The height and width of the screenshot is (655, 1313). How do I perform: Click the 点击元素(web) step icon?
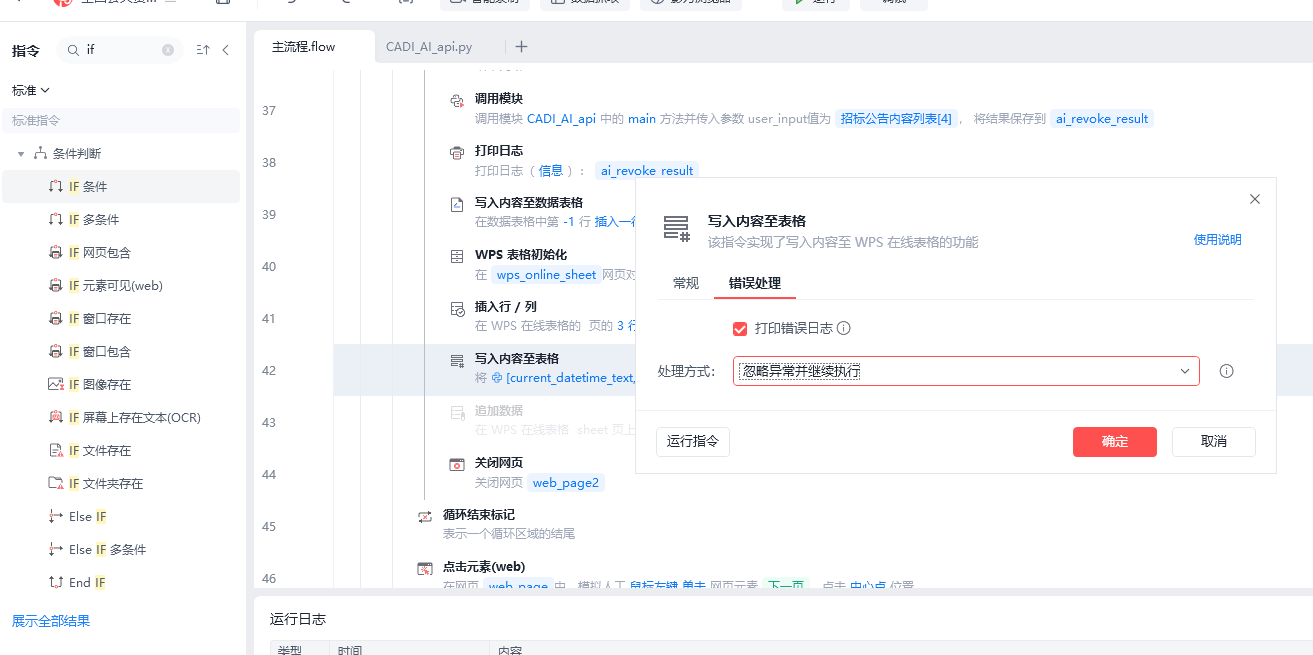(425, 568)
